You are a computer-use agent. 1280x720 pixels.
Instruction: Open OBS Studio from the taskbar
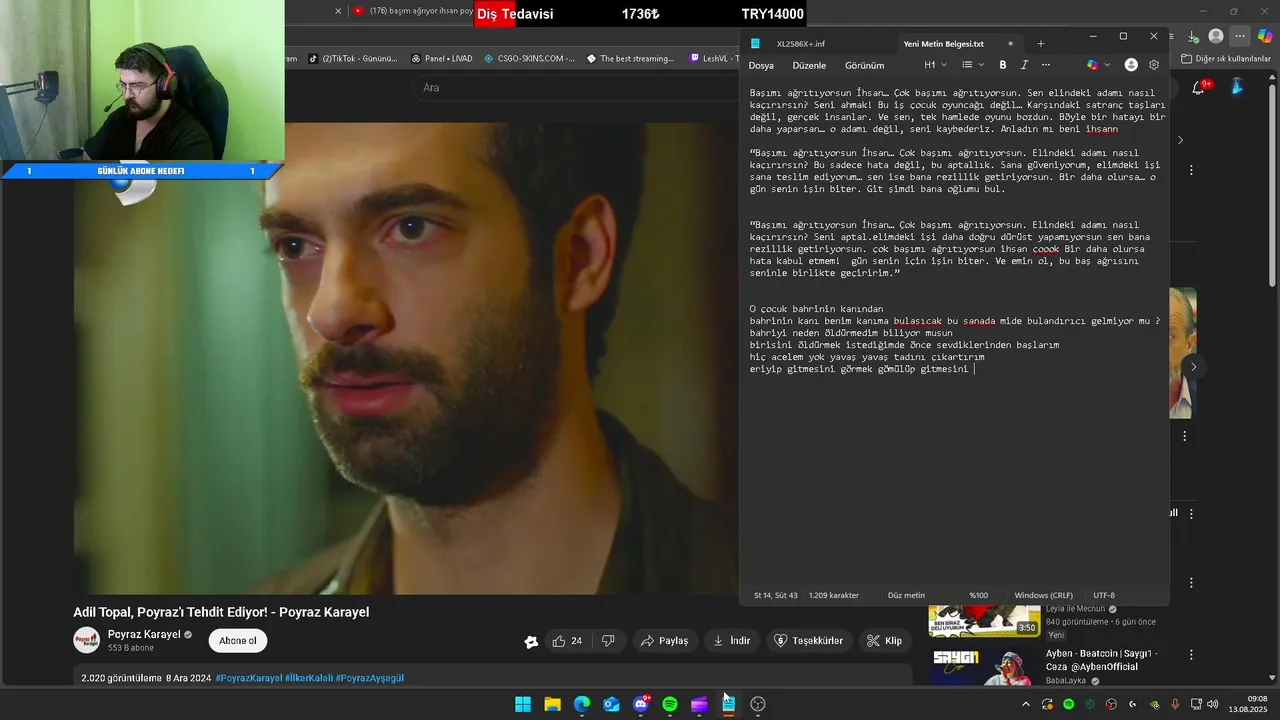point(758,704)
